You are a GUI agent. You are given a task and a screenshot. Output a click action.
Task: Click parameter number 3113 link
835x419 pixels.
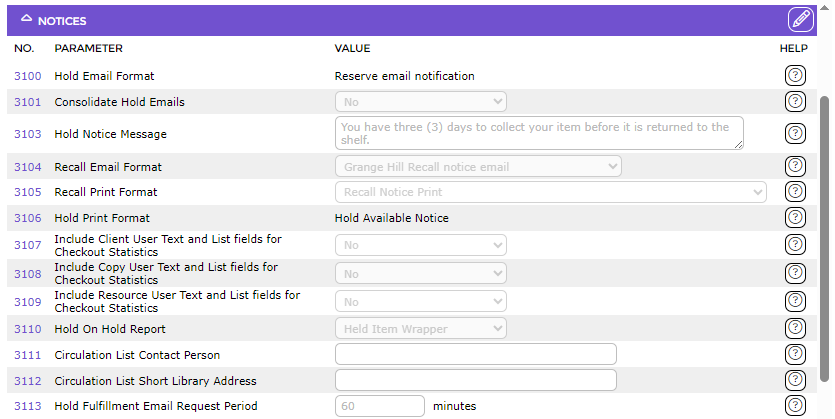[x=28, y=406]
